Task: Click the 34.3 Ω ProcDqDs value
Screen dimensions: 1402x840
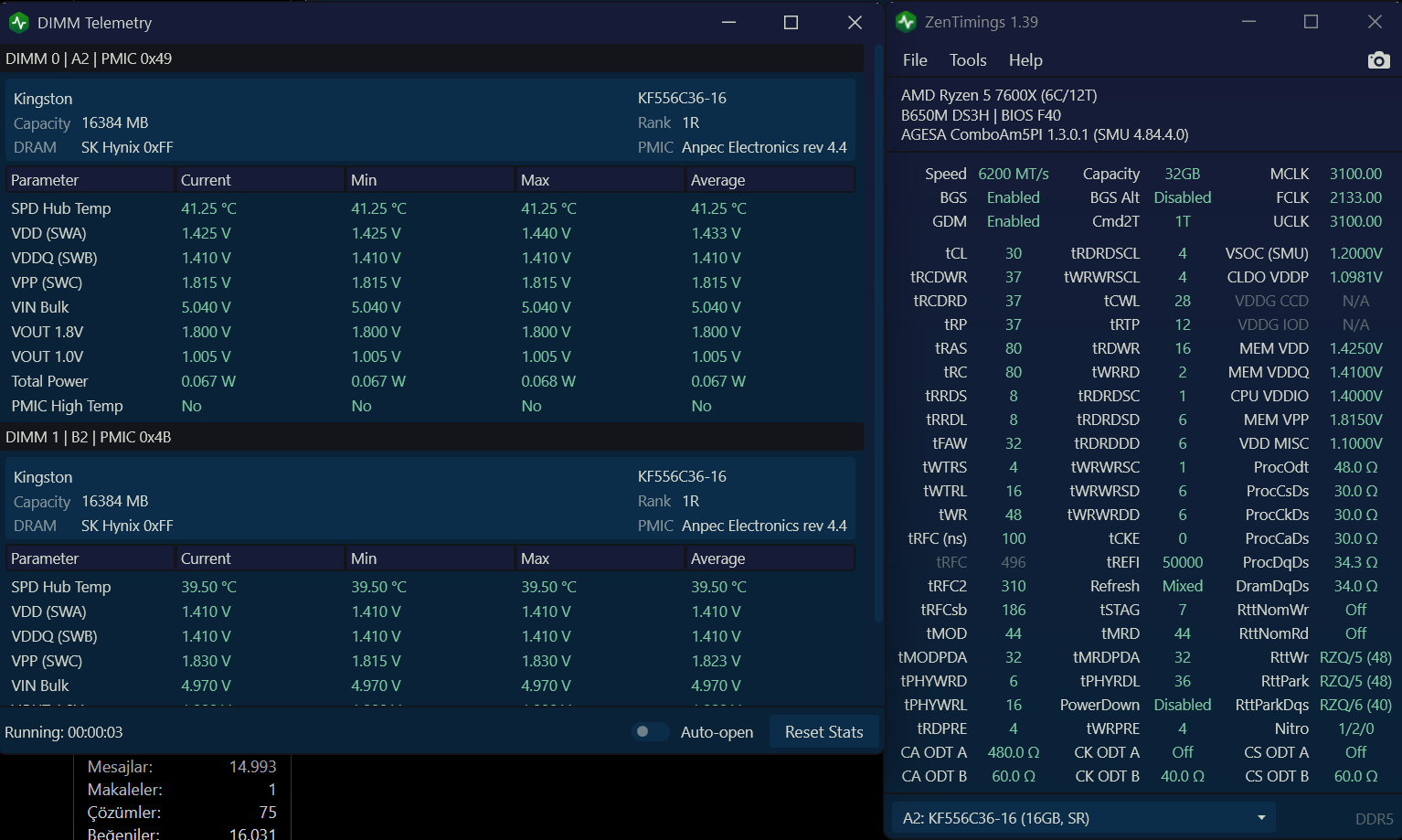Action: (1355, 562)
